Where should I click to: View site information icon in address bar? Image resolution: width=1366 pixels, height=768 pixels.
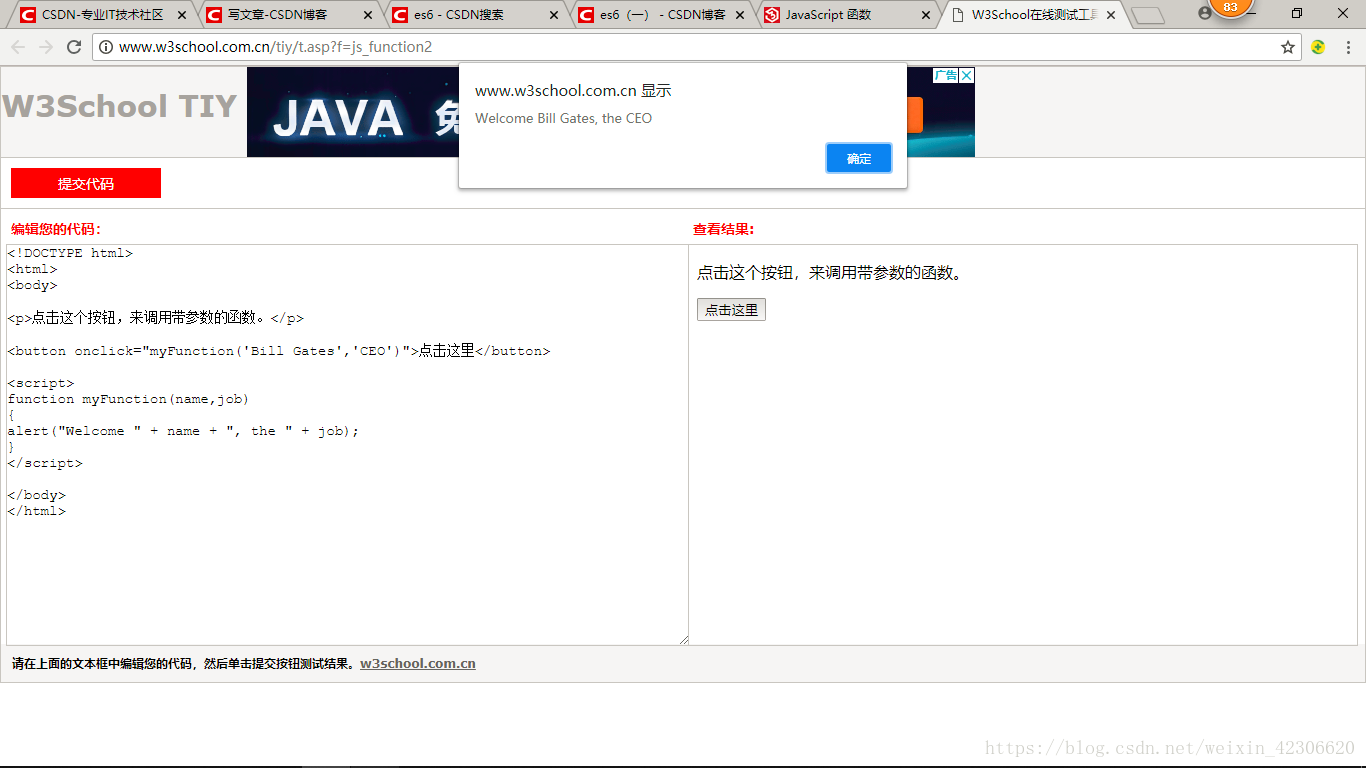pyautogui.click(x=106, y=47)
